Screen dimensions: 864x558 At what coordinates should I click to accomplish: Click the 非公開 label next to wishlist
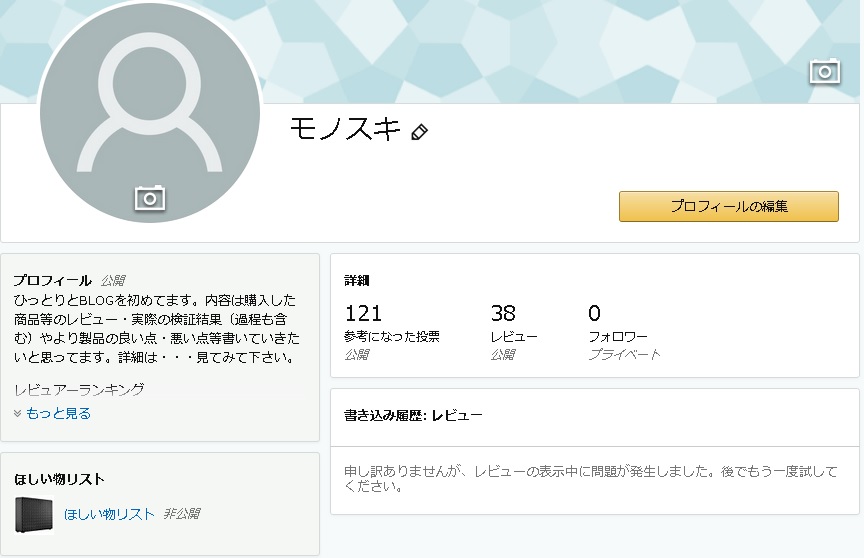coord(182,514)
